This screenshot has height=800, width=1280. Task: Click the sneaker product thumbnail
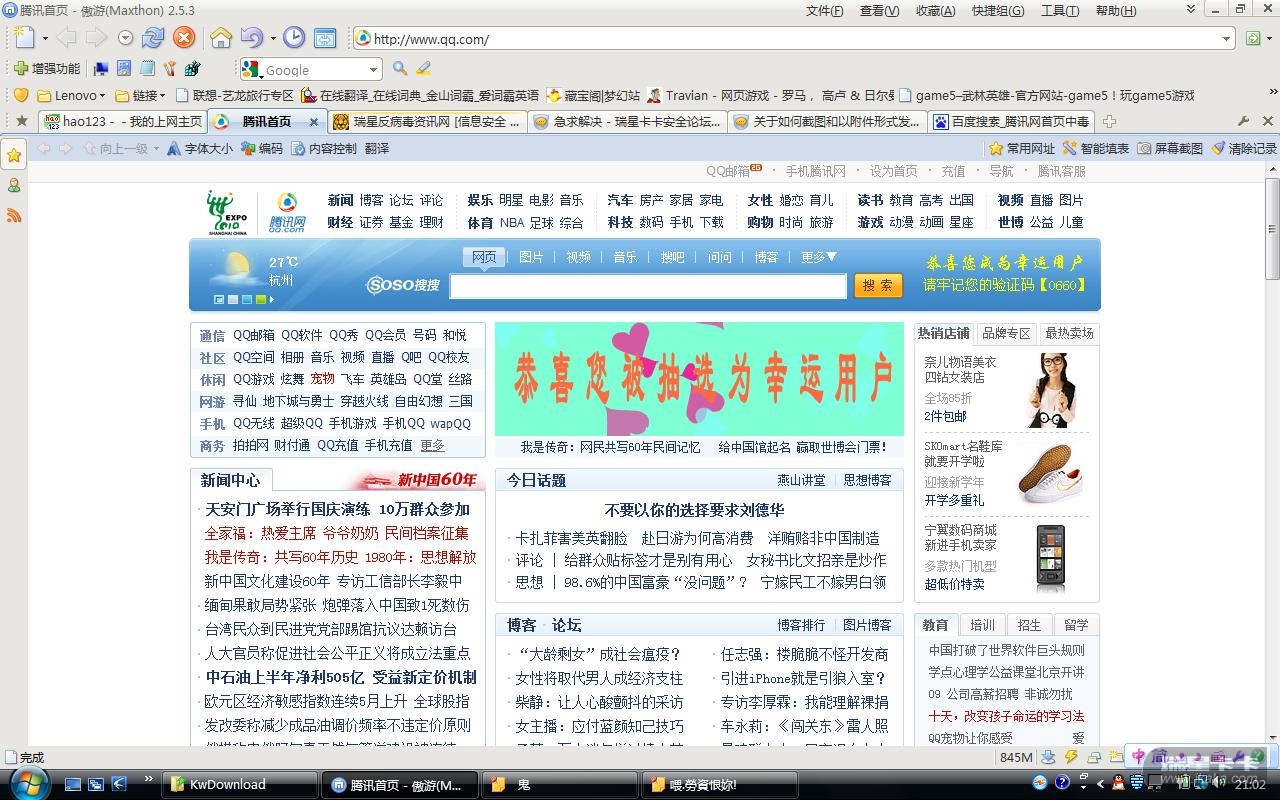(x=1049, y=474)
